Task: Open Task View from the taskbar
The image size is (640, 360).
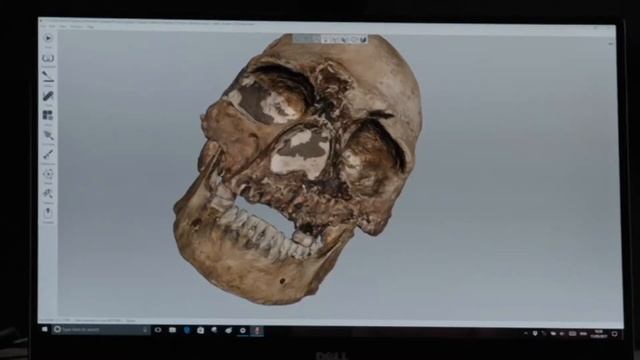Action: click(158, 330)
